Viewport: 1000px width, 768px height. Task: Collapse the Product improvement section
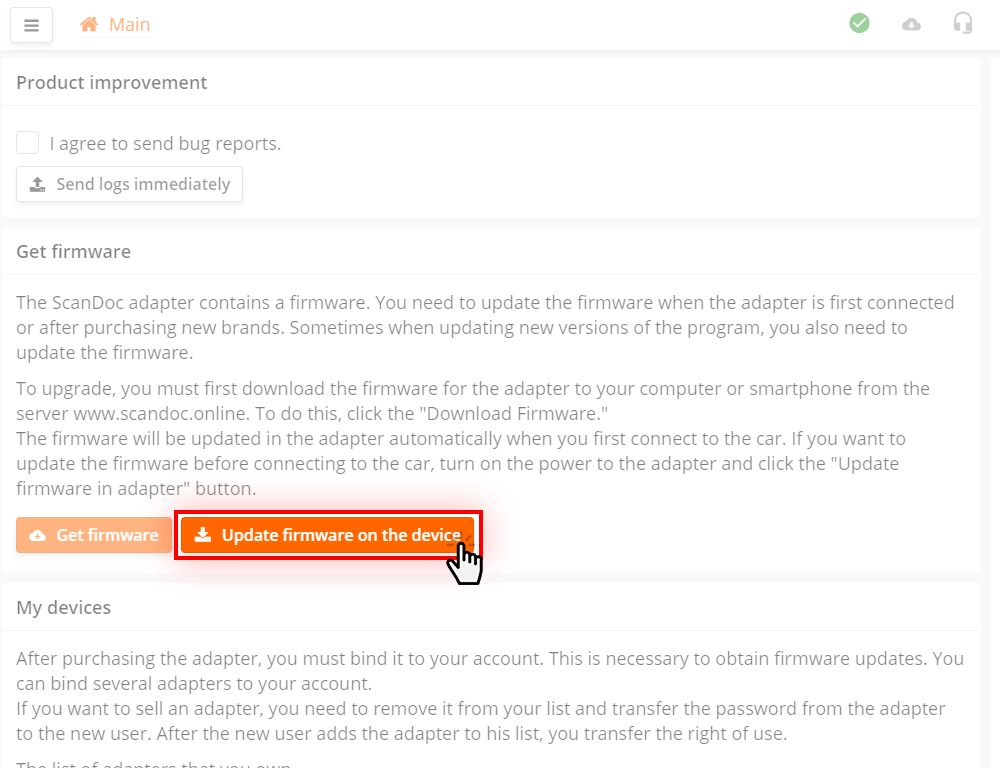[x=111, y=82]
